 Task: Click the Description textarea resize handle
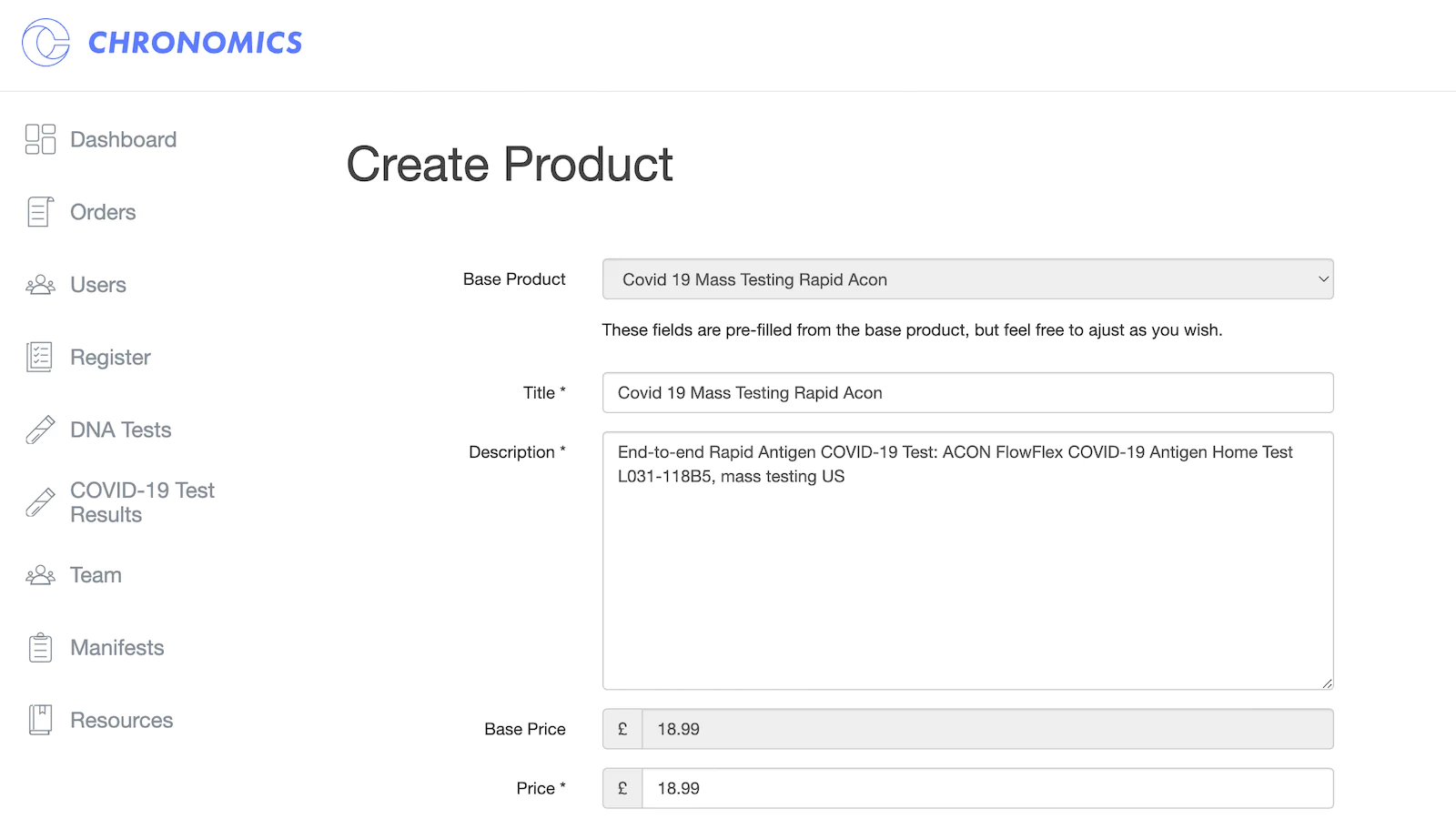click(1327, 683)
